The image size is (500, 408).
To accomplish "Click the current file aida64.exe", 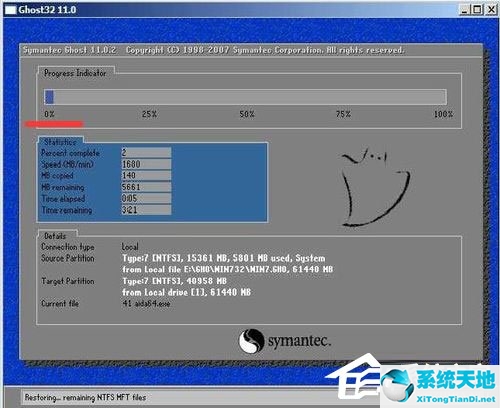I will click(x=146, y=304).
